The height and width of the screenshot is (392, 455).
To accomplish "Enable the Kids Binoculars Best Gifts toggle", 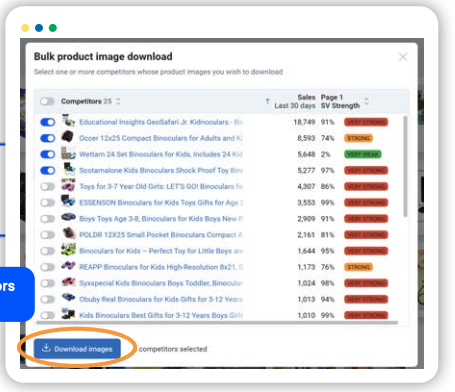I will [48, 315].
